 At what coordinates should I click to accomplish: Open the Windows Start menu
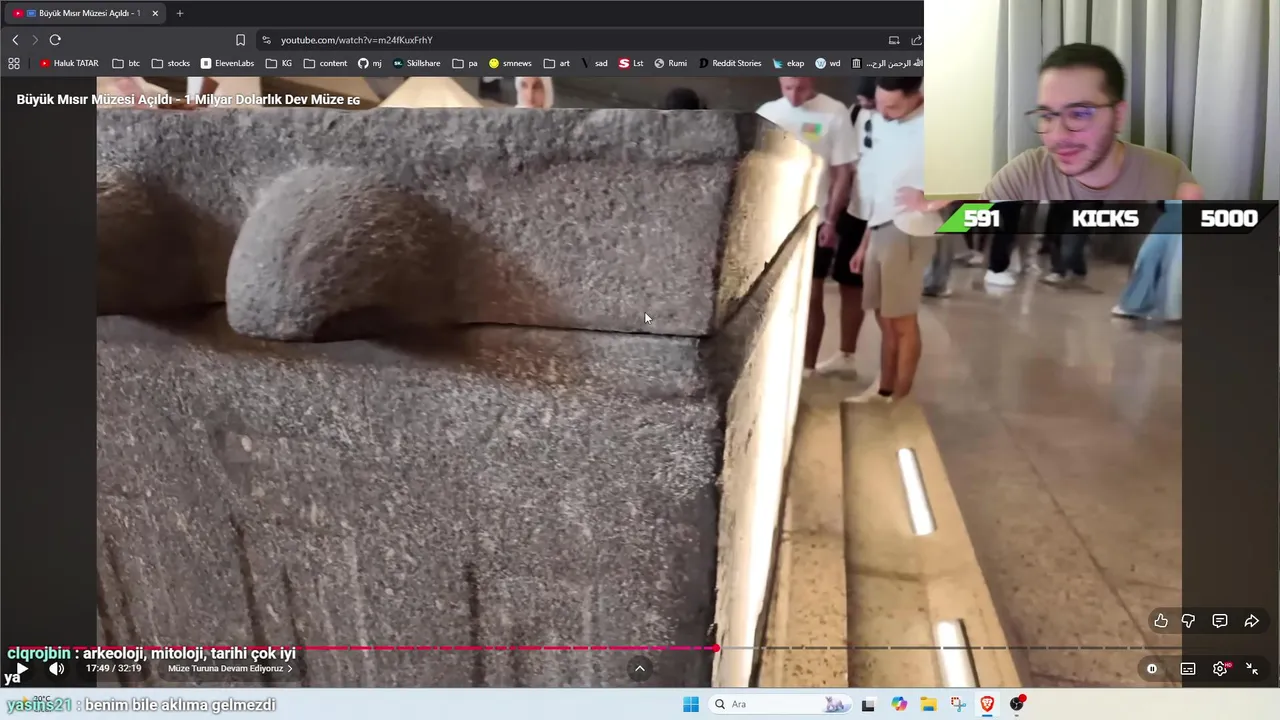tap(691, 704)
